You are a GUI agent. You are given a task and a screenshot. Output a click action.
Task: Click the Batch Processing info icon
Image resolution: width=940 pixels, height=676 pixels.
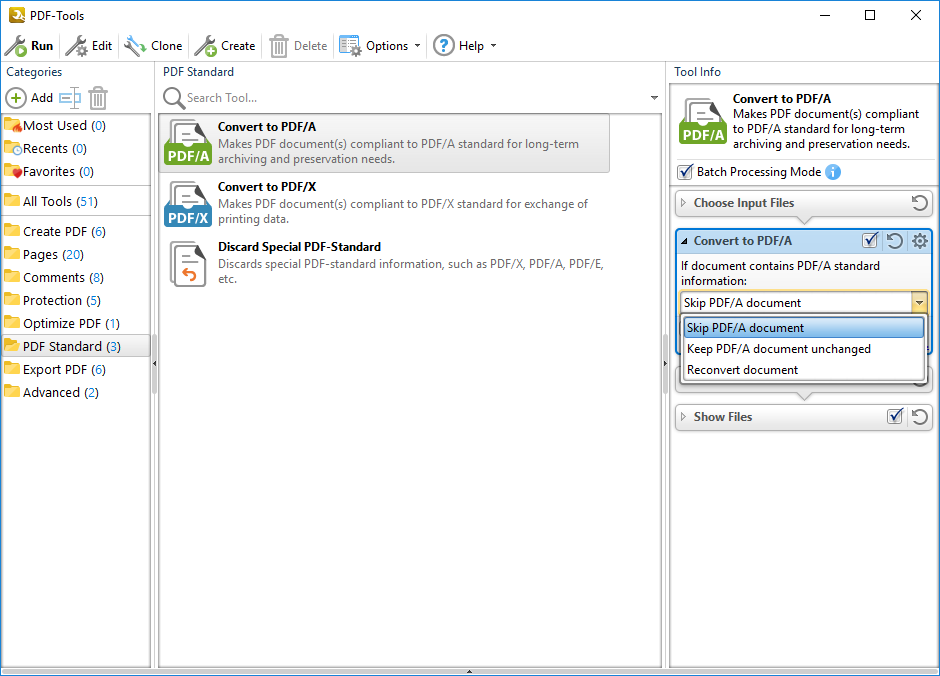[x=833, y=172]
